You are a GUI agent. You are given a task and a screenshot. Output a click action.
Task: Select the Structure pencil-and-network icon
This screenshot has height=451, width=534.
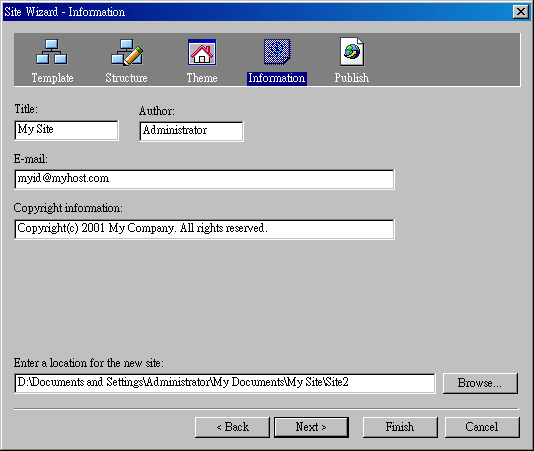pos(127,52)
